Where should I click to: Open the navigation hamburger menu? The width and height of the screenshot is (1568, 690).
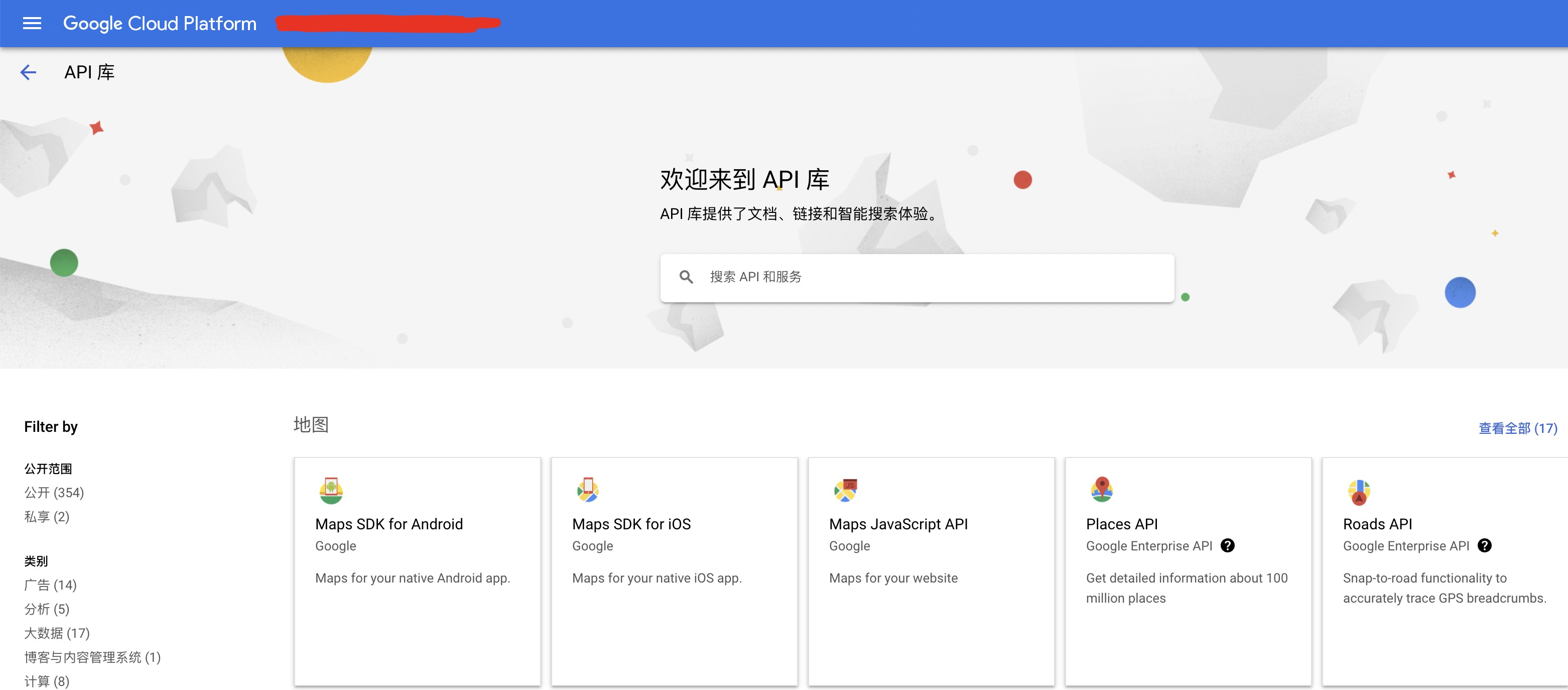31,23
